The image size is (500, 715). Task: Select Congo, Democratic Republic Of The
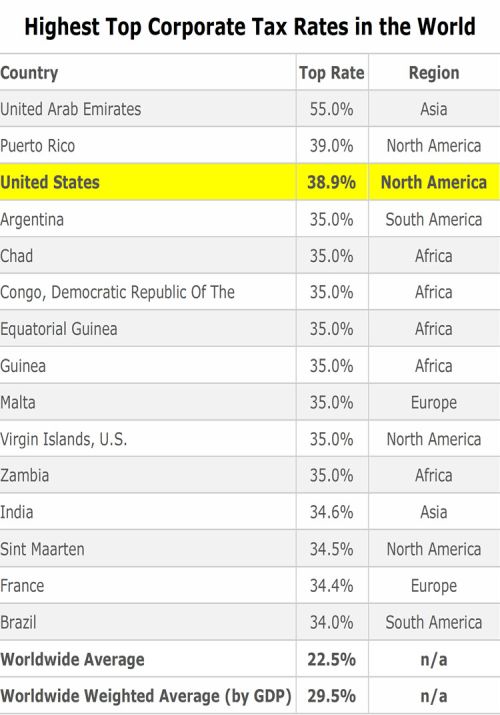118,292
